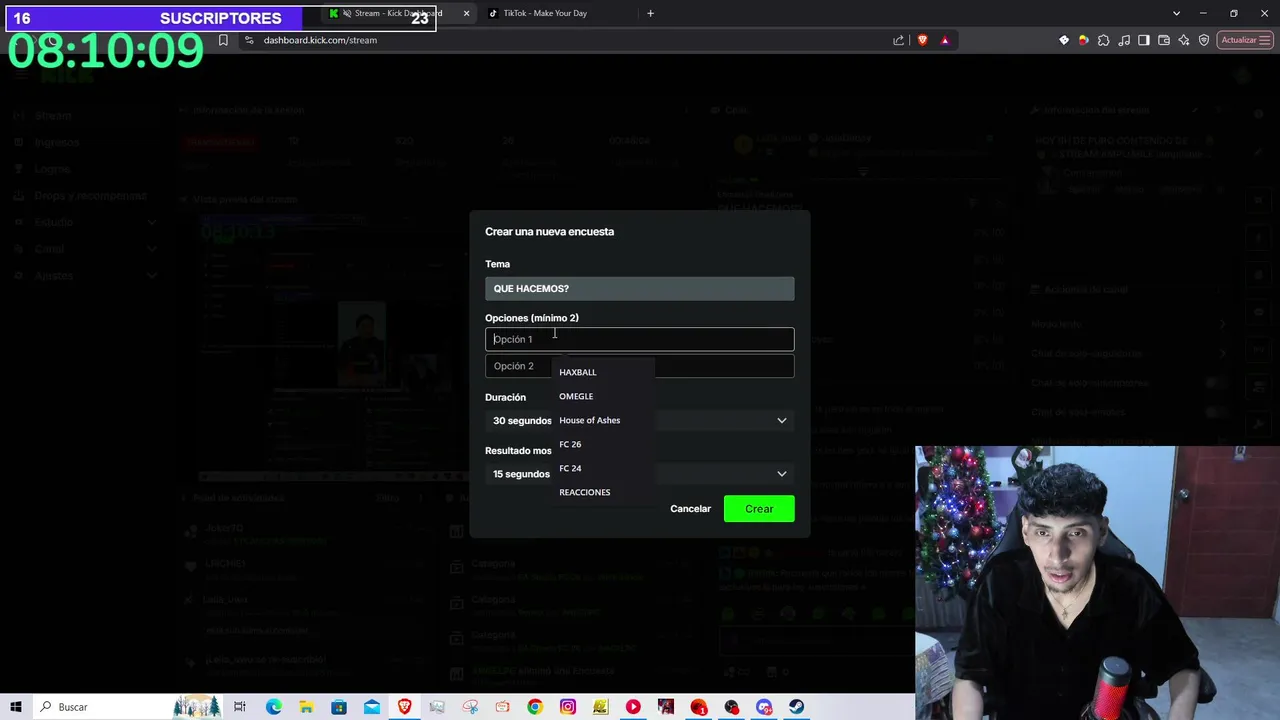
Task: Toggle the browser sidebar panel icon
Action: click(1145, 40)
